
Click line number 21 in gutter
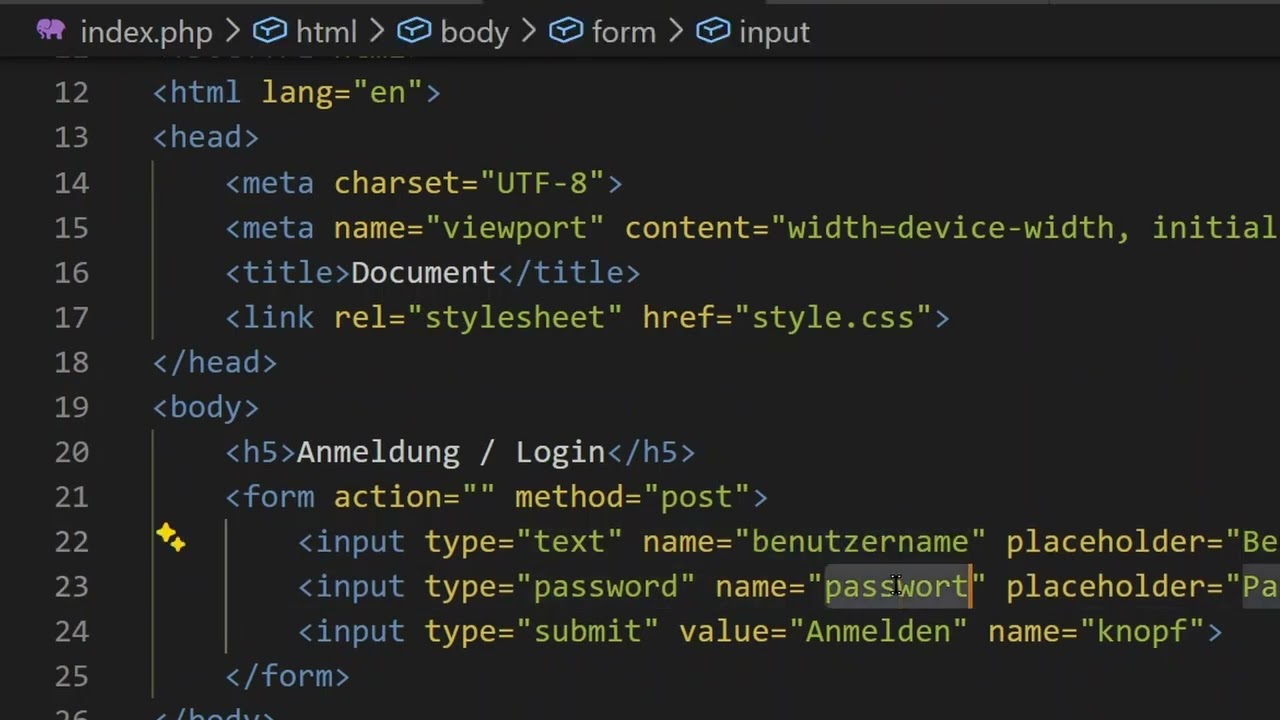coord(71,497)
